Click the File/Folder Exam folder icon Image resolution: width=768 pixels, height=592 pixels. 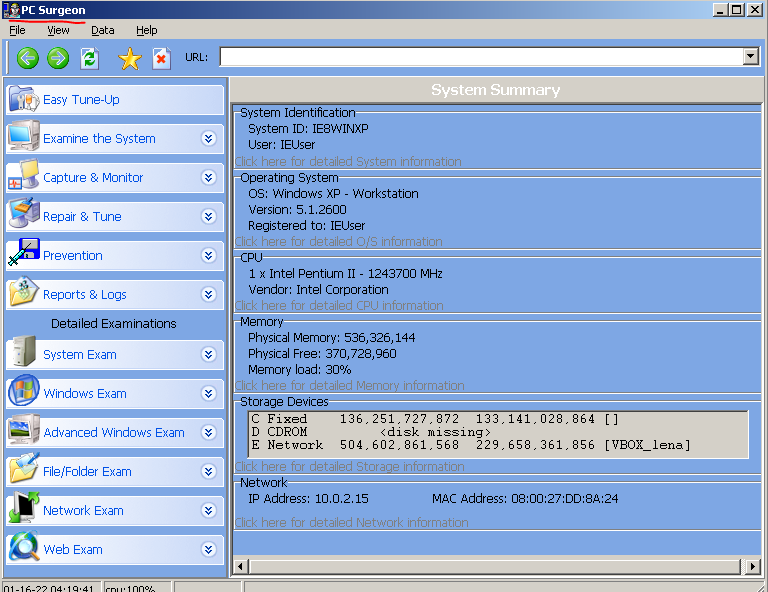point(24,468)
